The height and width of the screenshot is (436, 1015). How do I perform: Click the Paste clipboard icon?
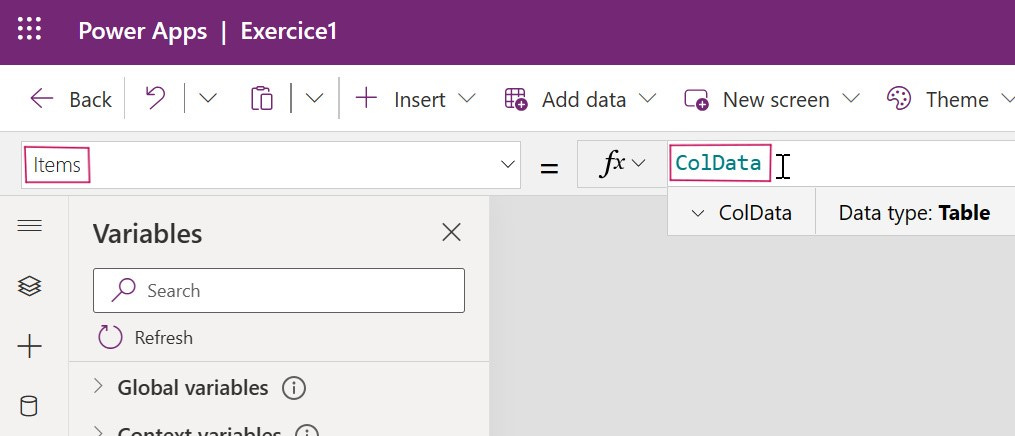[262, 99]
